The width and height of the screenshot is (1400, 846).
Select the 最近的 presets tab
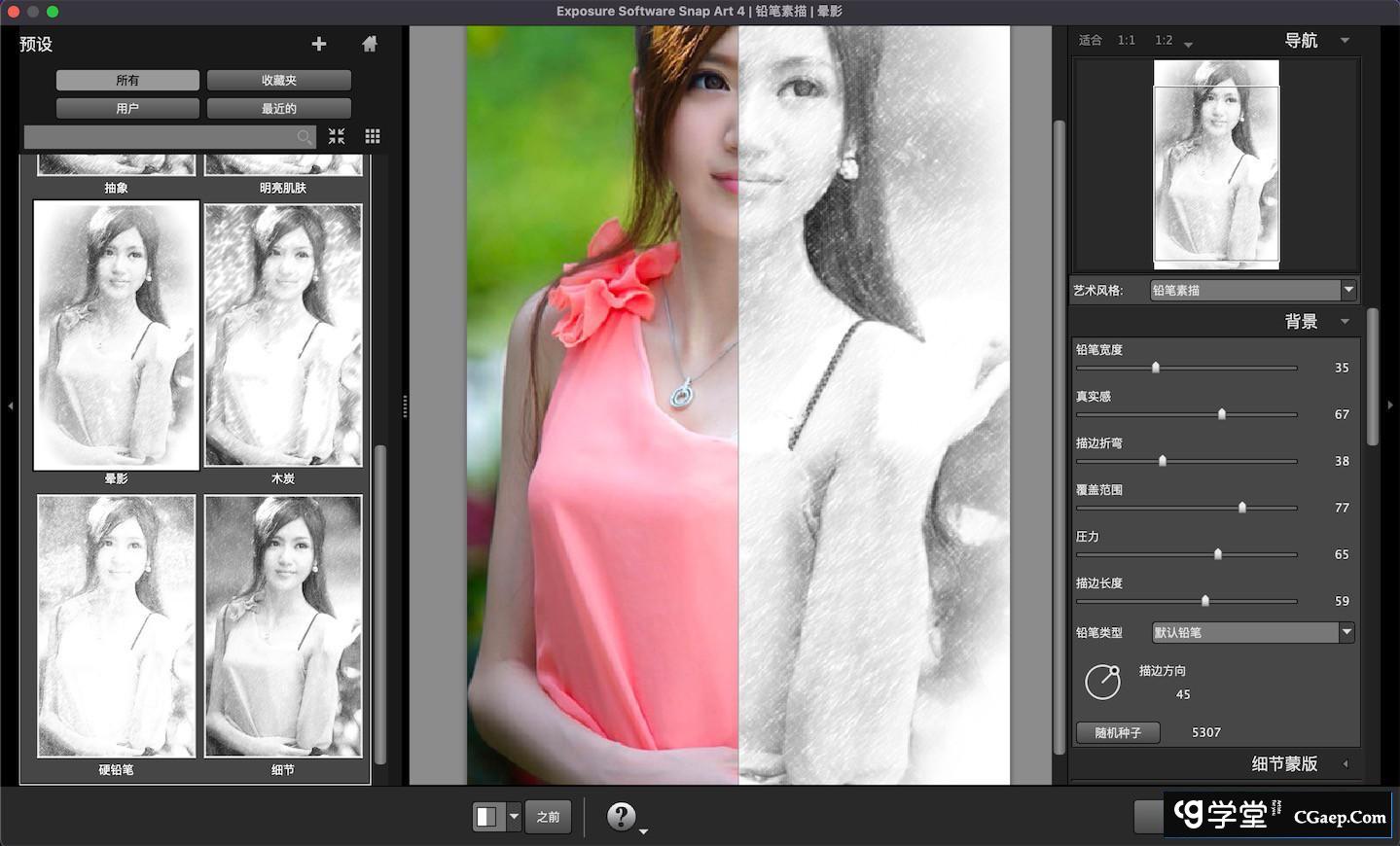pyautogui.click(x=278, y=108)
